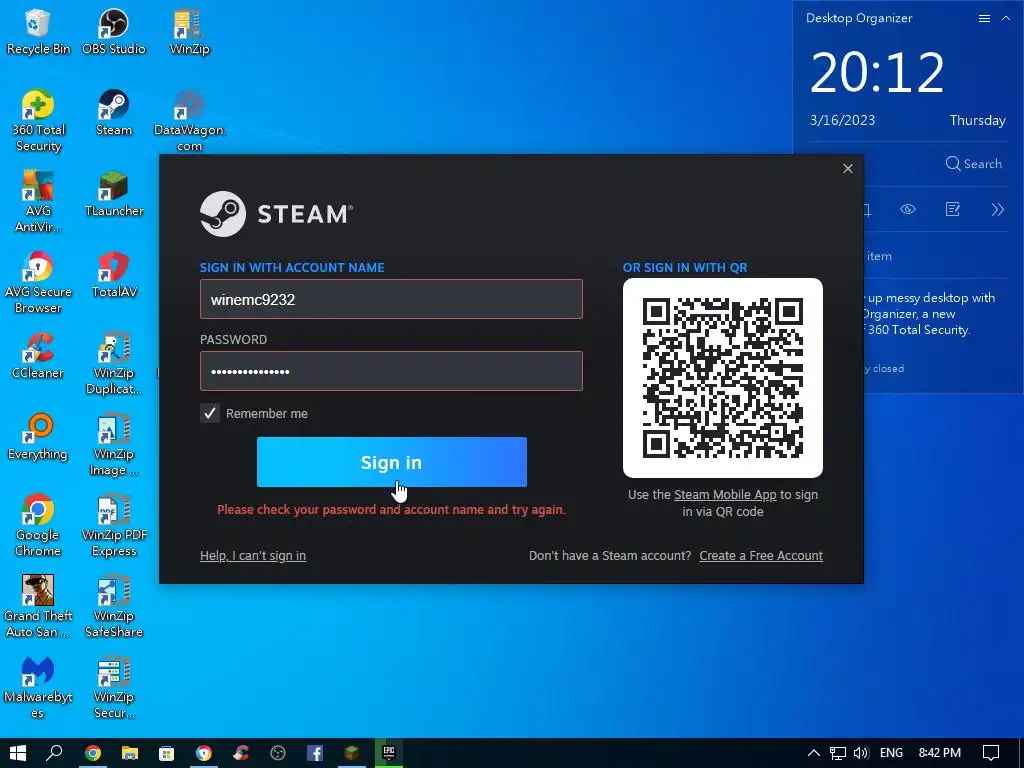Open the Minecraft block taskbar icon
1024x768 pixels.
352,753
